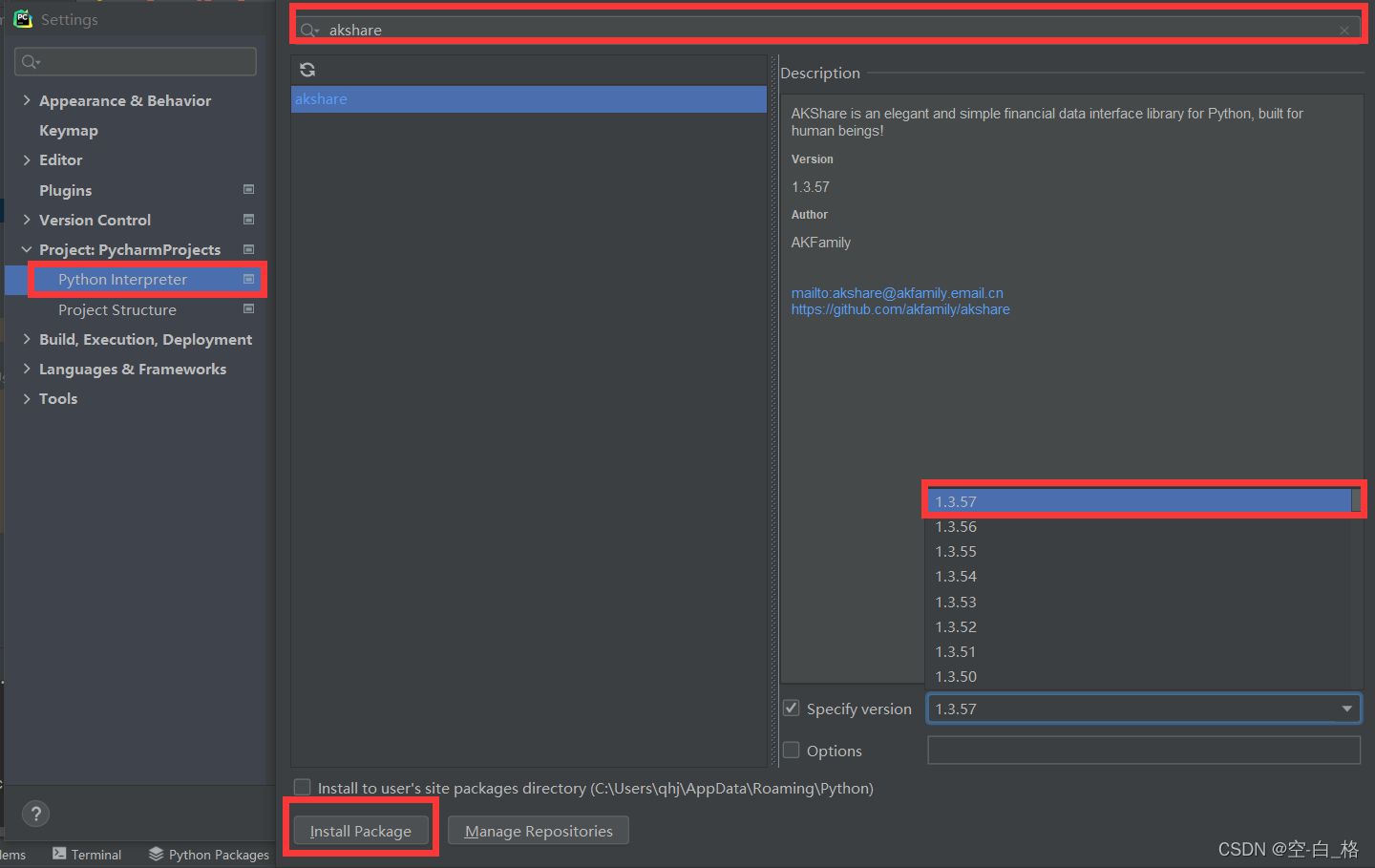The image size is (1375, 868).
Task: Open Plugins settings page
Action: (65, 190)
